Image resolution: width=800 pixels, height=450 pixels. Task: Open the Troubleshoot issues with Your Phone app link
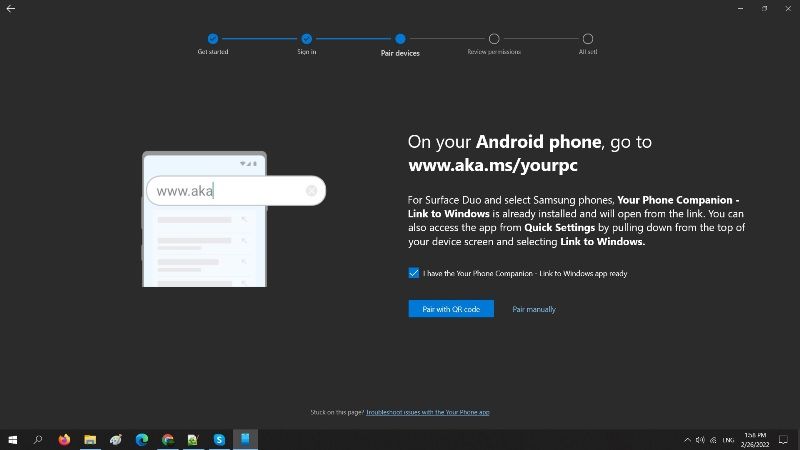coord(428,412)
